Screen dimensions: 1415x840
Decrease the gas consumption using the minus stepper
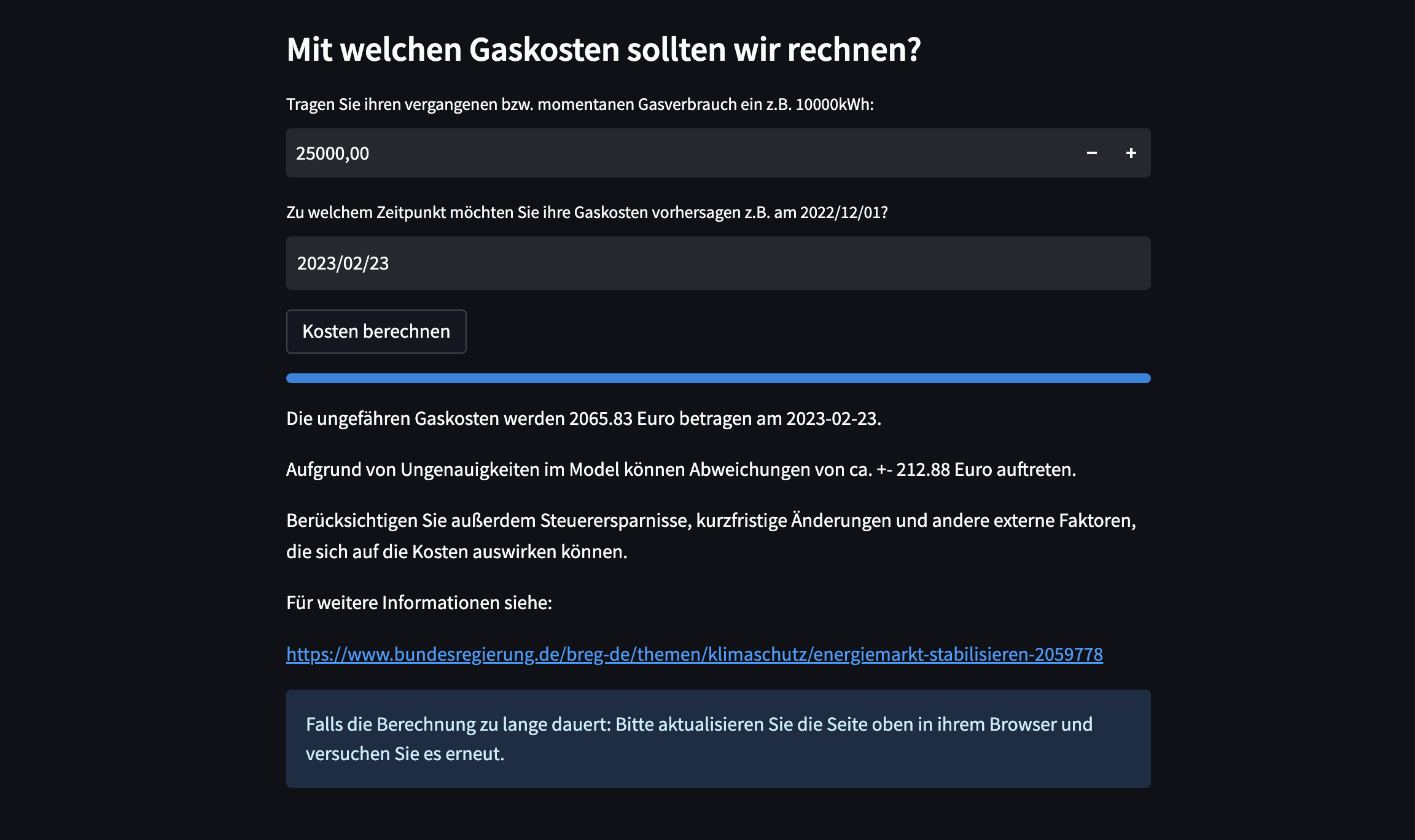coord(1093,153)
